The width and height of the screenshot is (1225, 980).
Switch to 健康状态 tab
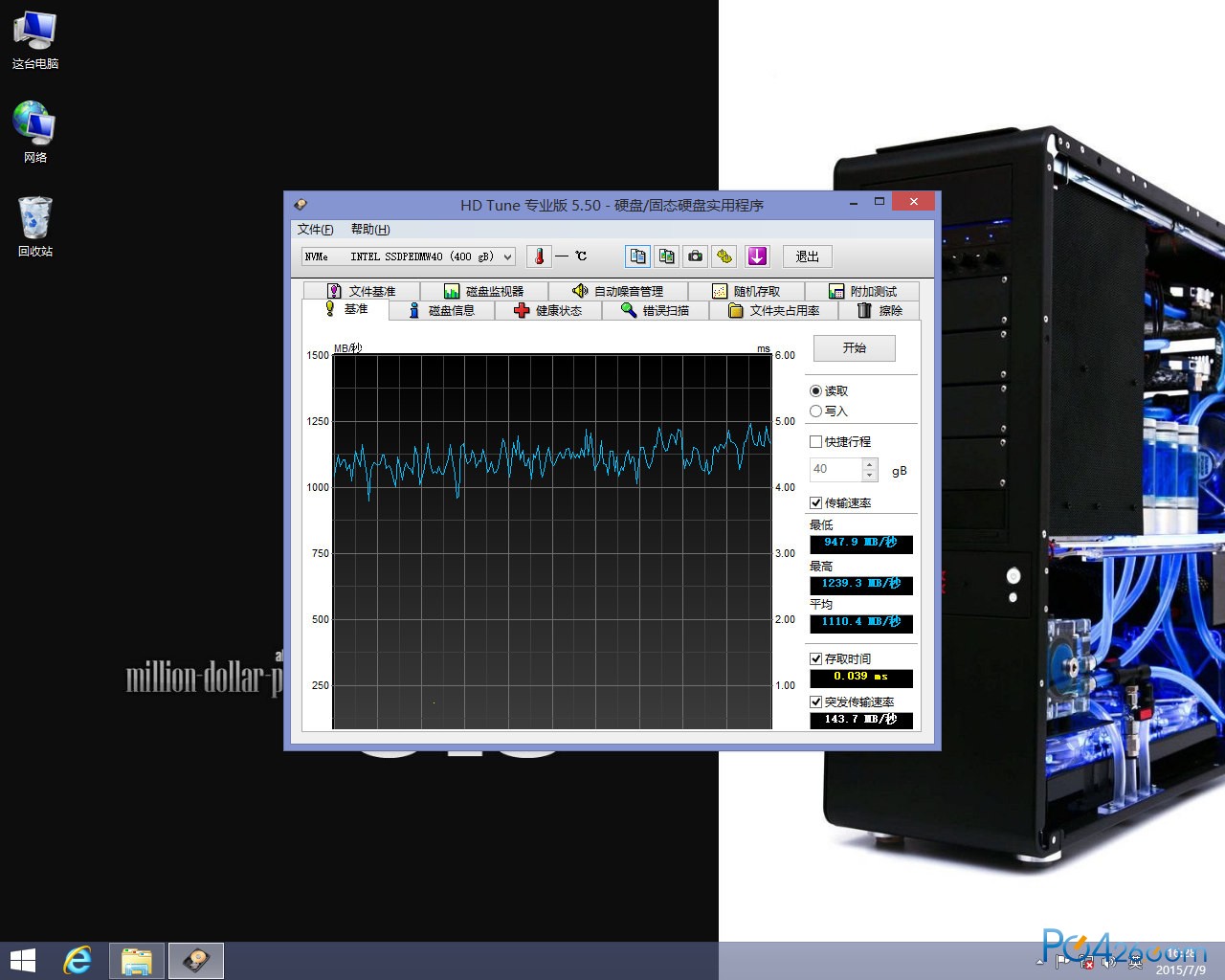coord(547,310)
